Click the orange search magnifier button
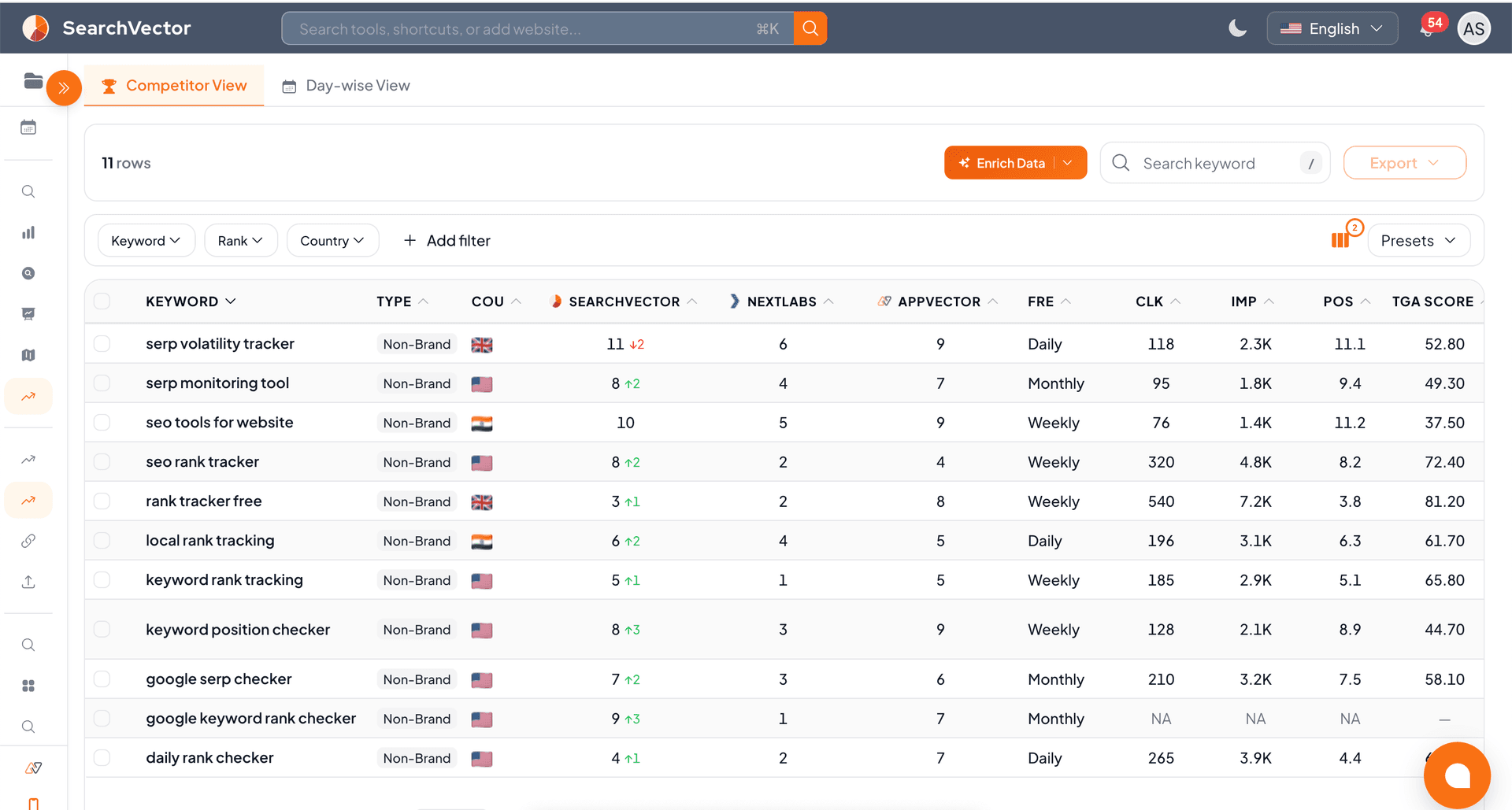The width and height of the screenshot is (1512, 810). [x=810, y=28]
